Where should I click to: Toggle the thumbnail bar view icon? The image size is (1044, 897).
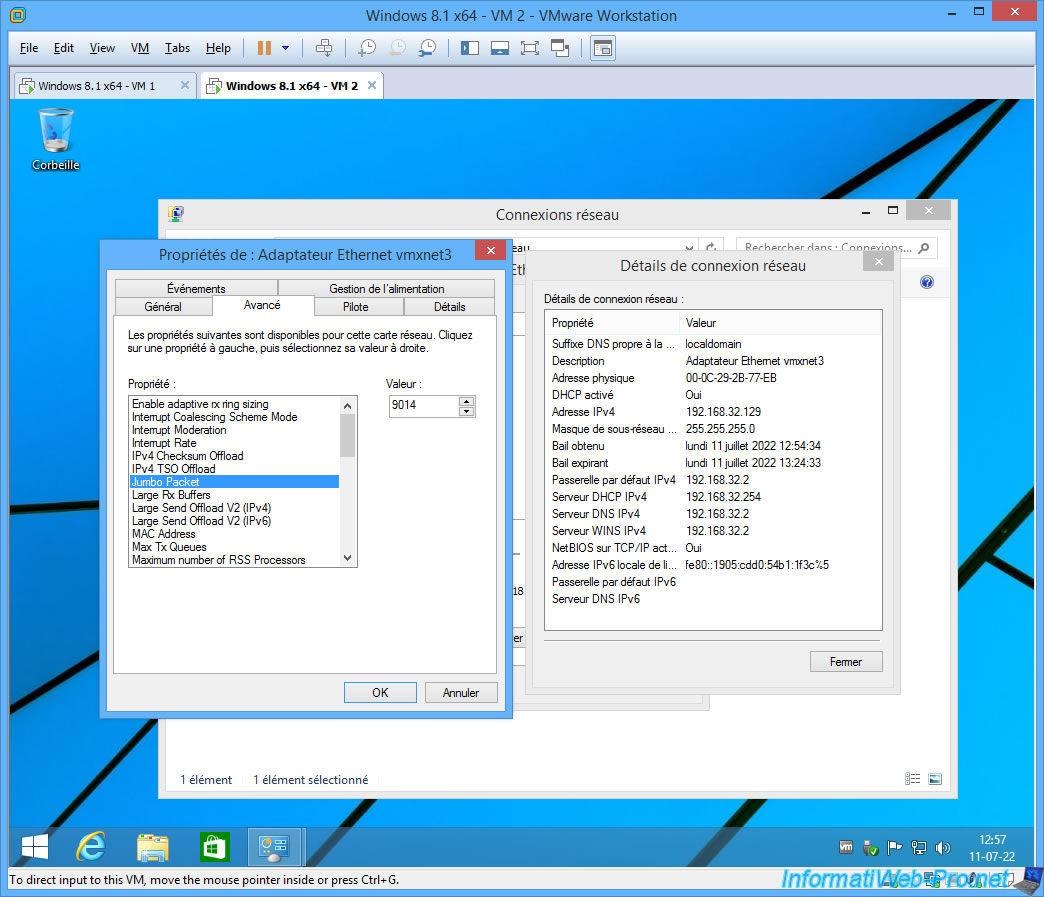(x=499, y=48)
